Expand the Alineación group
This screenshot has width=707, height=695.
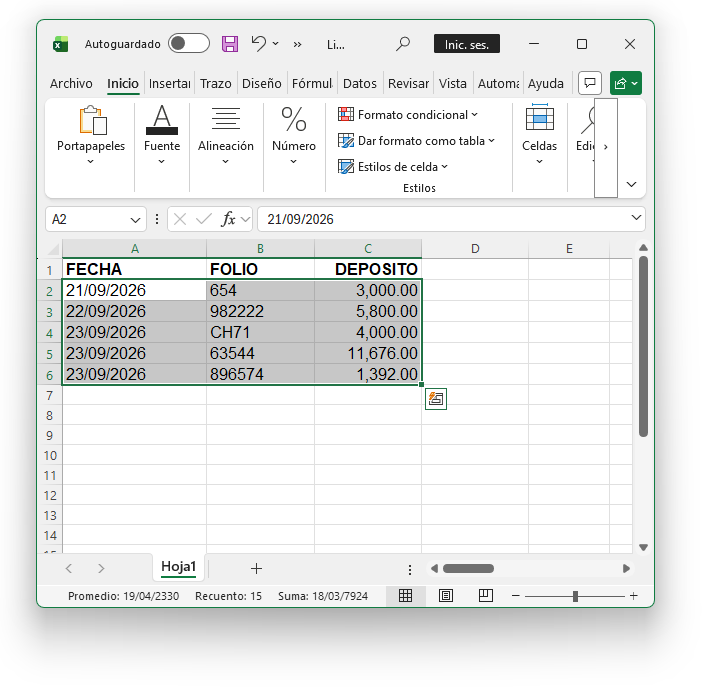coord(225,135)
